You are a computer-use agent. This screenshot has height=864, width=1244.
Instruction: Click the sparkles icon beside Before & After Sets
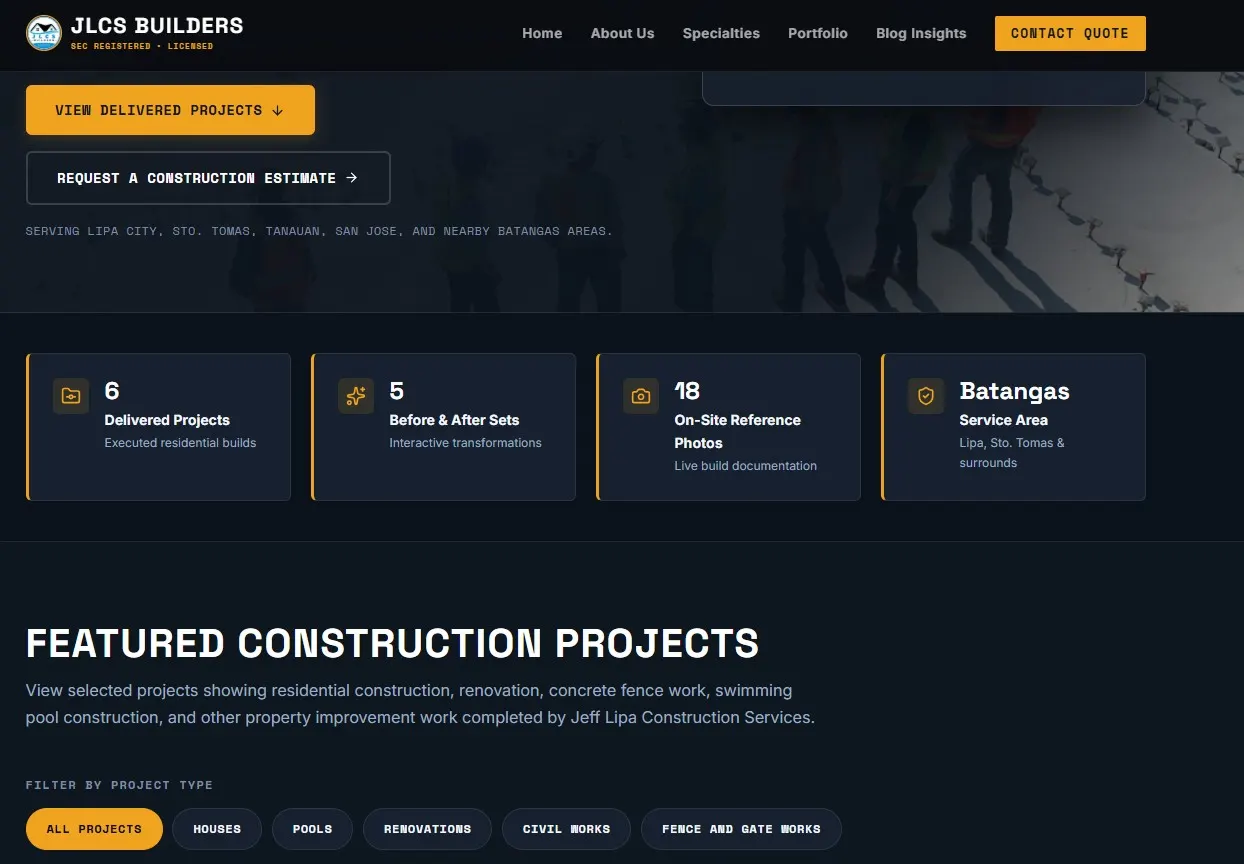coord(356,396)
